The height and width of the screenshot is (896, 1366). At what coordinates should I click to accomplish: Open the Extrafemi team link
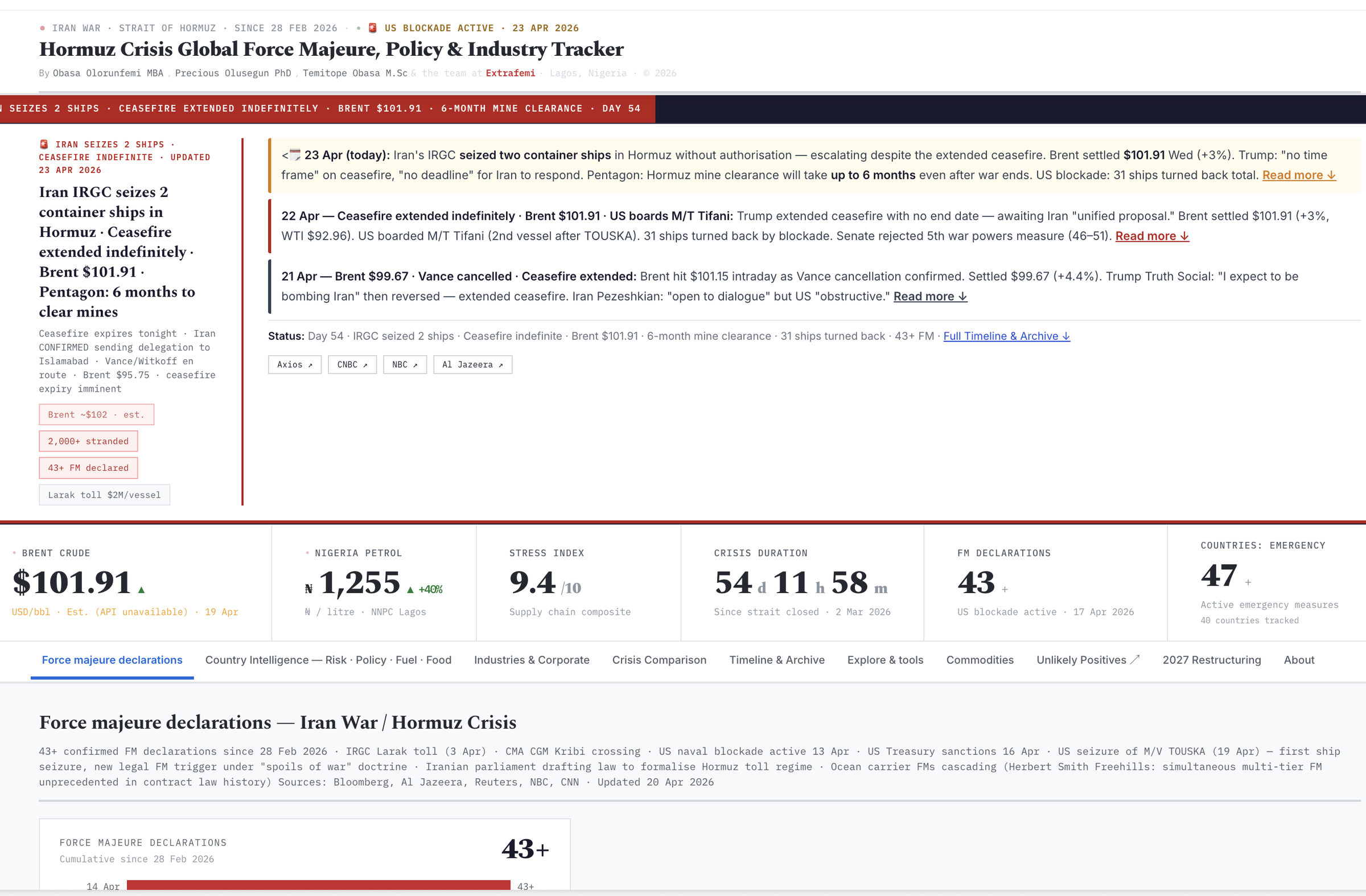click(509, 73)
